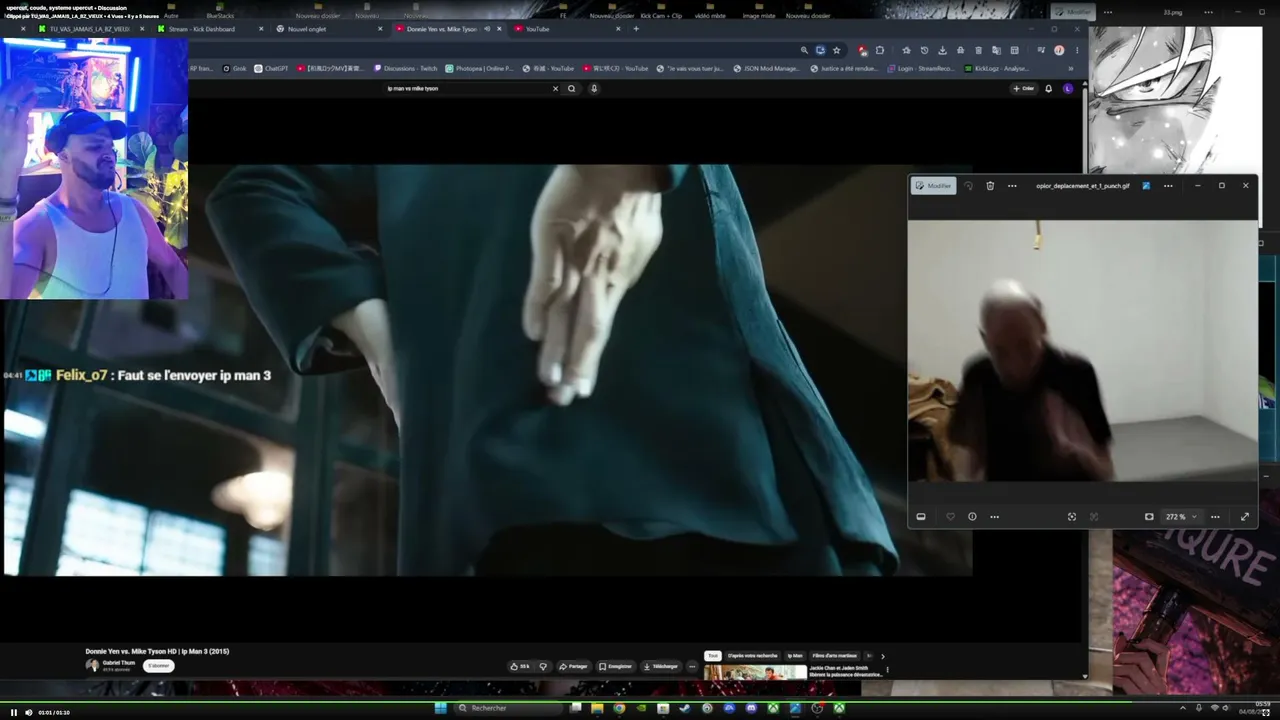Select the Donnie Yen vs. Mike Tyson tab
This screenshot has height=720, width=1280.
(448, 29)
